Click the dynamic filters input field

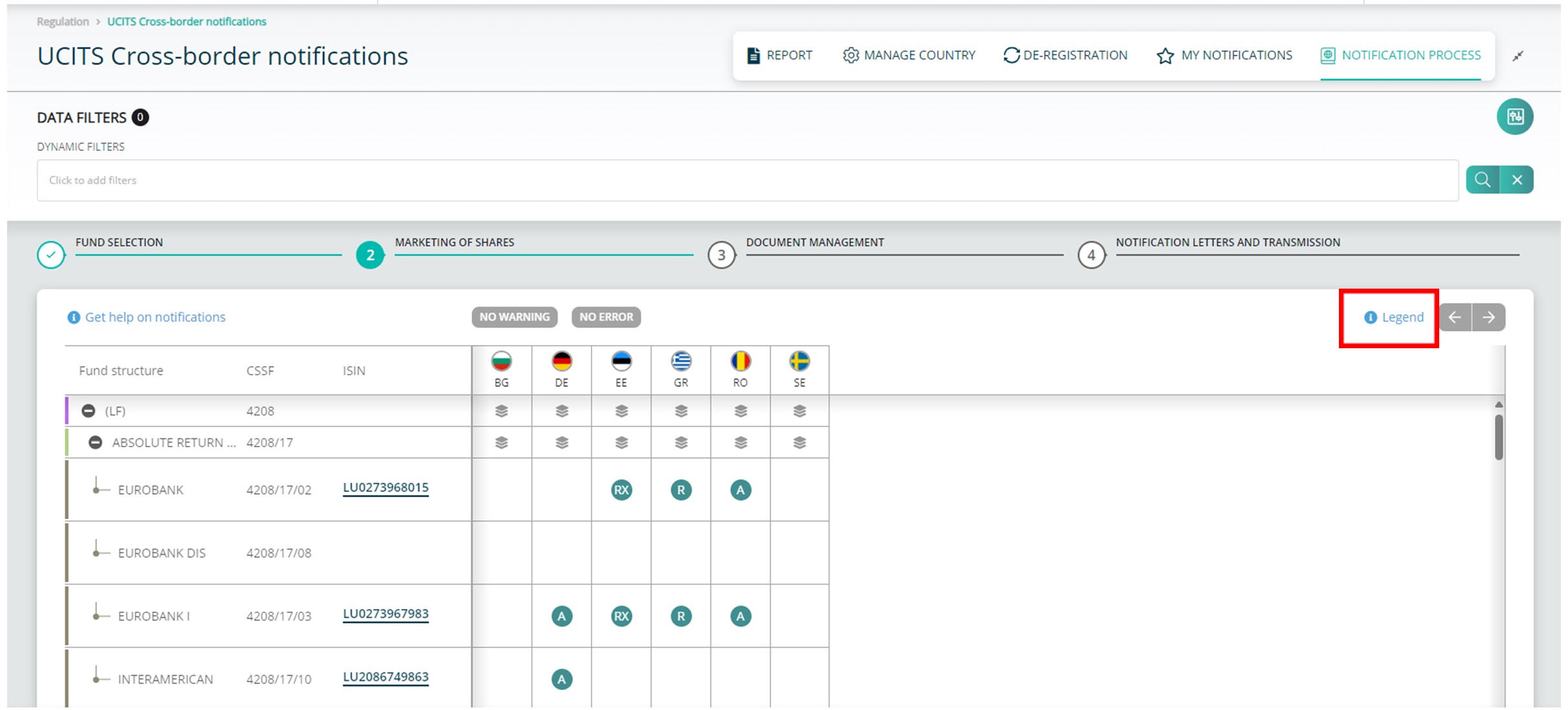click(747, 181)
